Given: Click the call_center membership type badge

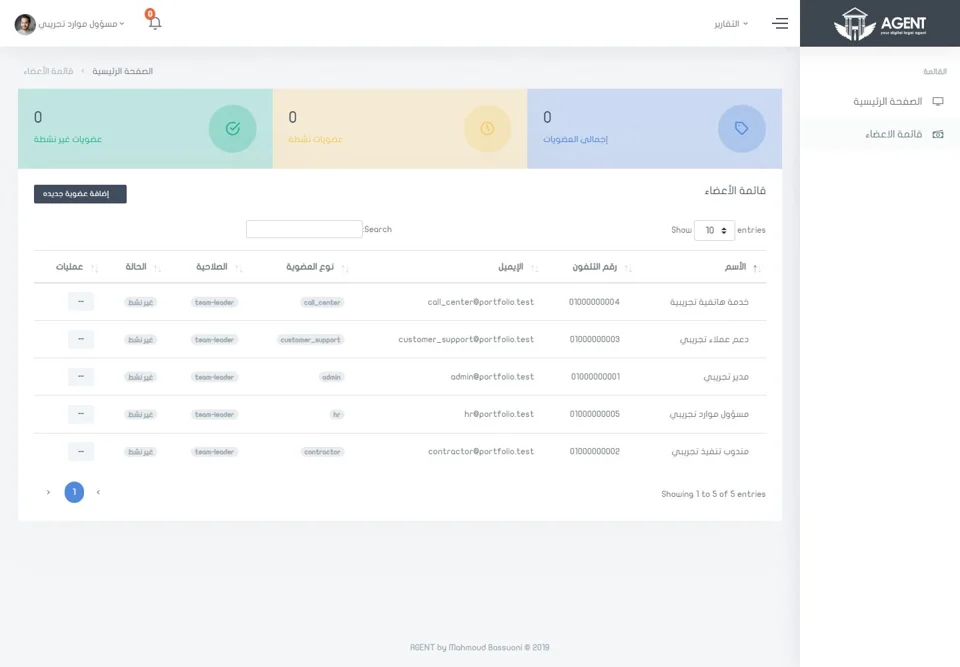Looking at the screenshot, I should click(322, 303).
